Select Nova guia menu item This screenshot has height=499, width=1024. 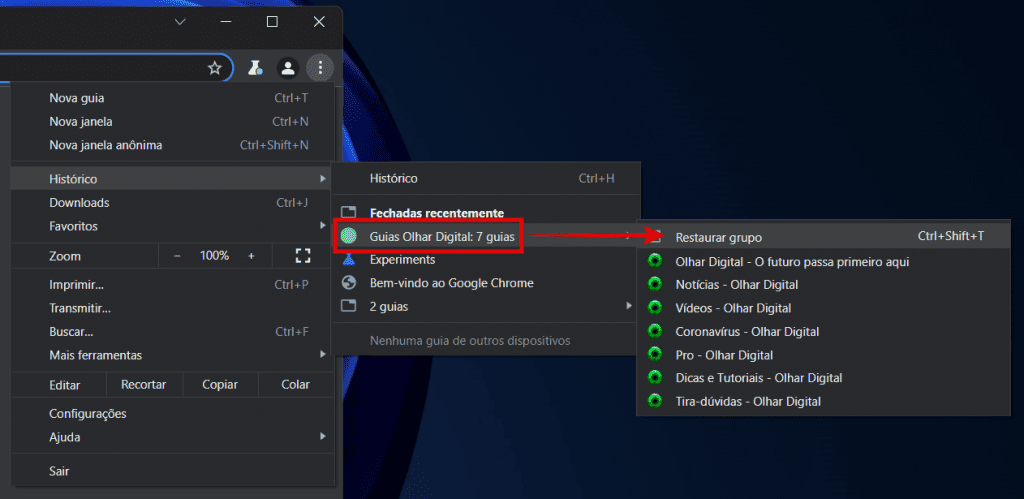(x=172, y=98)
